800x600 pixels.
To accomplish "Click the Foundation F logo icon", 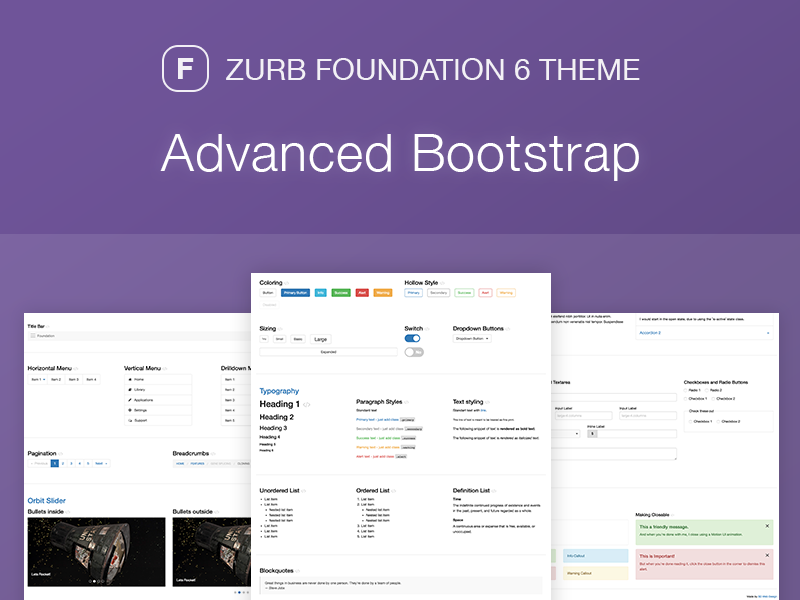I will [x=185, y=68].
